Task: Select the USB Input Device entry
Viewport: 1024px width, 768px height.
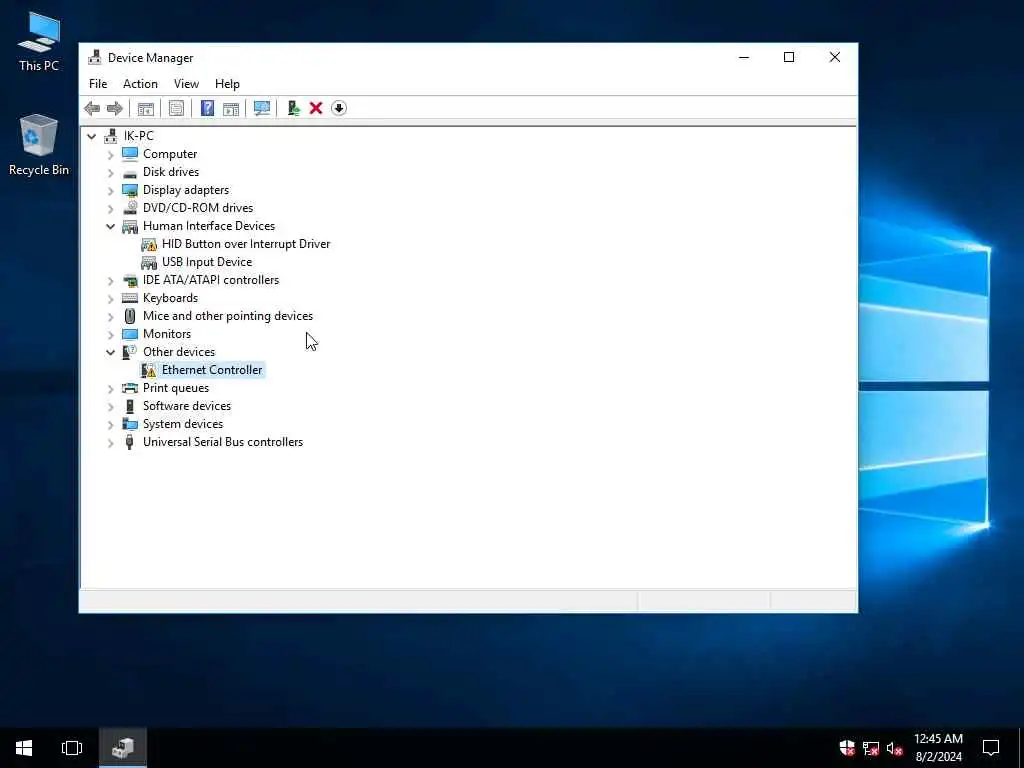Action: pyautogui.click(x=207, y=262)
